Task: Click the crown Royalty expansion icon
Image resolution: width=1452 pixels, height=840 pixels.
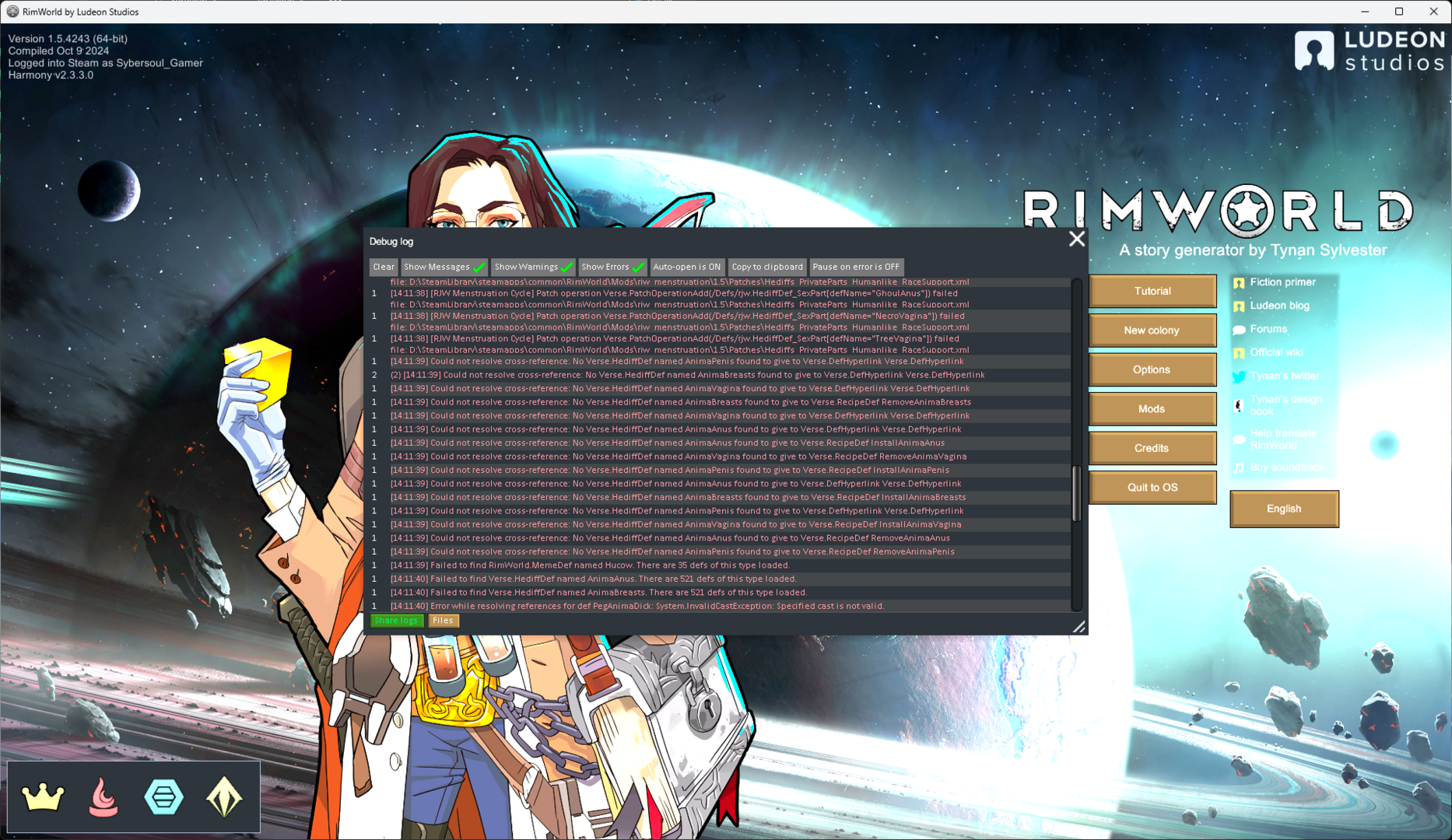Action: [x=43, y=797]
